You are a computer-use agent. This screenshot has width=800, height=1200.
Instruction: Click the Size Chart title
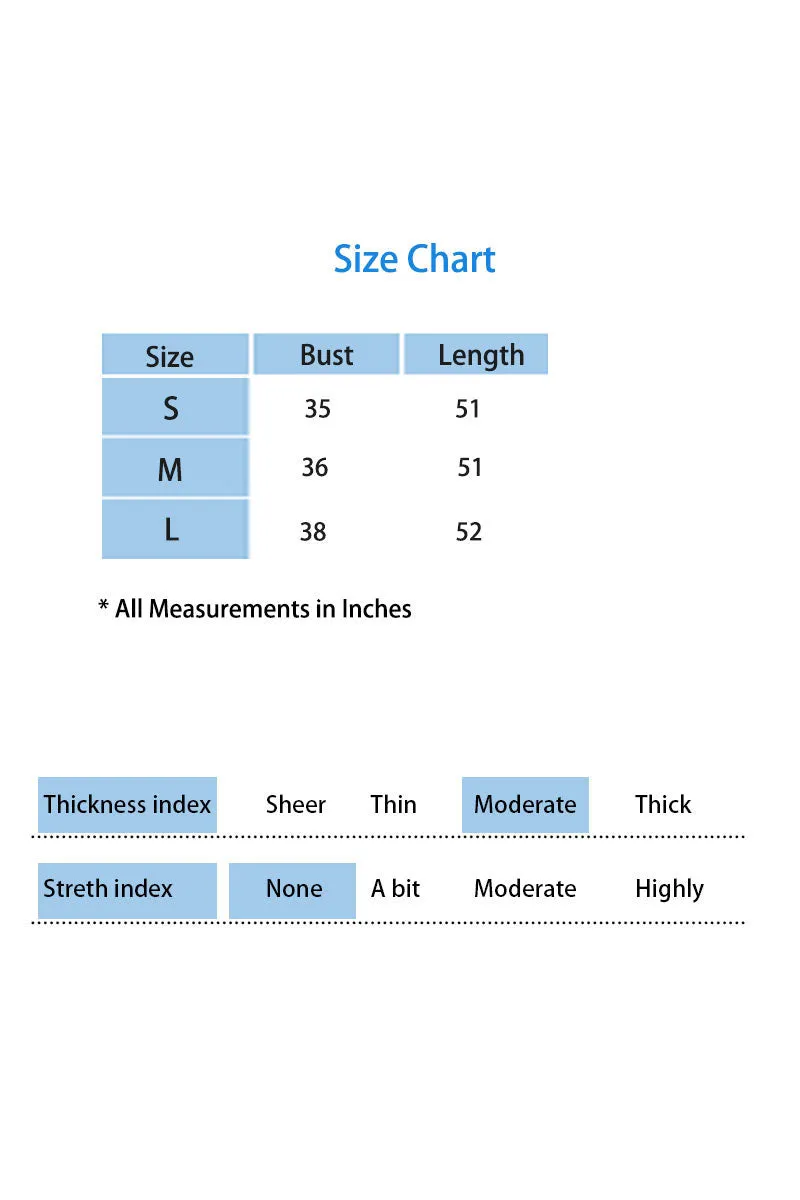pos(414,259)
